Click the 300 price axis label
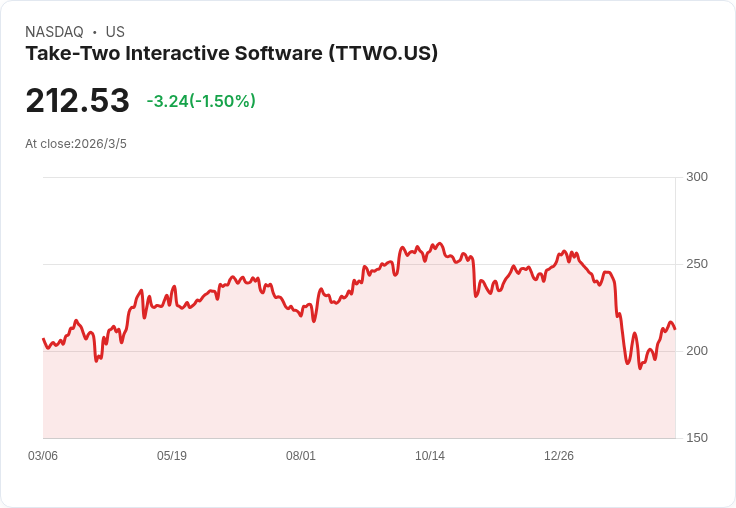 [697, 177]
